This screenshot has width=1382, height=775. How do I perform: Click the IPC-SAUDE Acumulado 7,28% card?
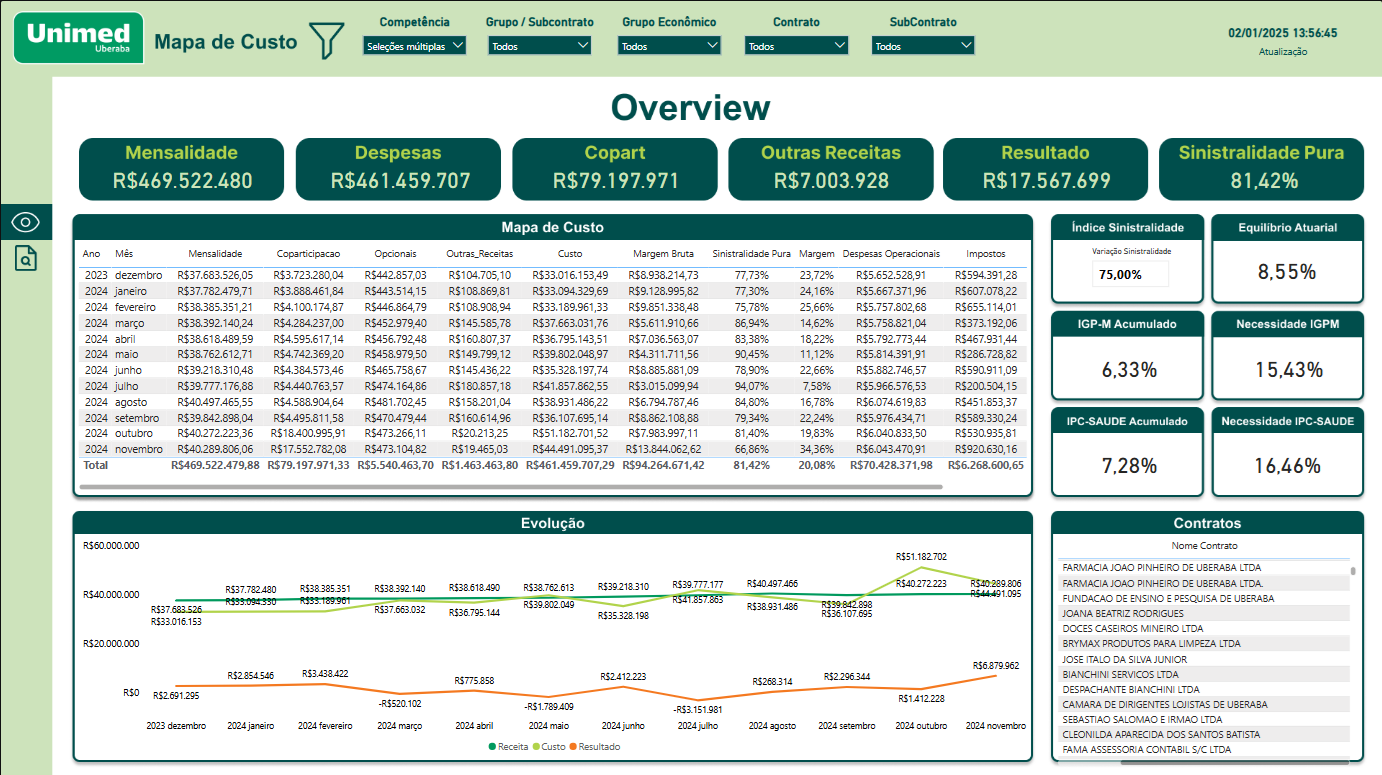(1127, 452)
